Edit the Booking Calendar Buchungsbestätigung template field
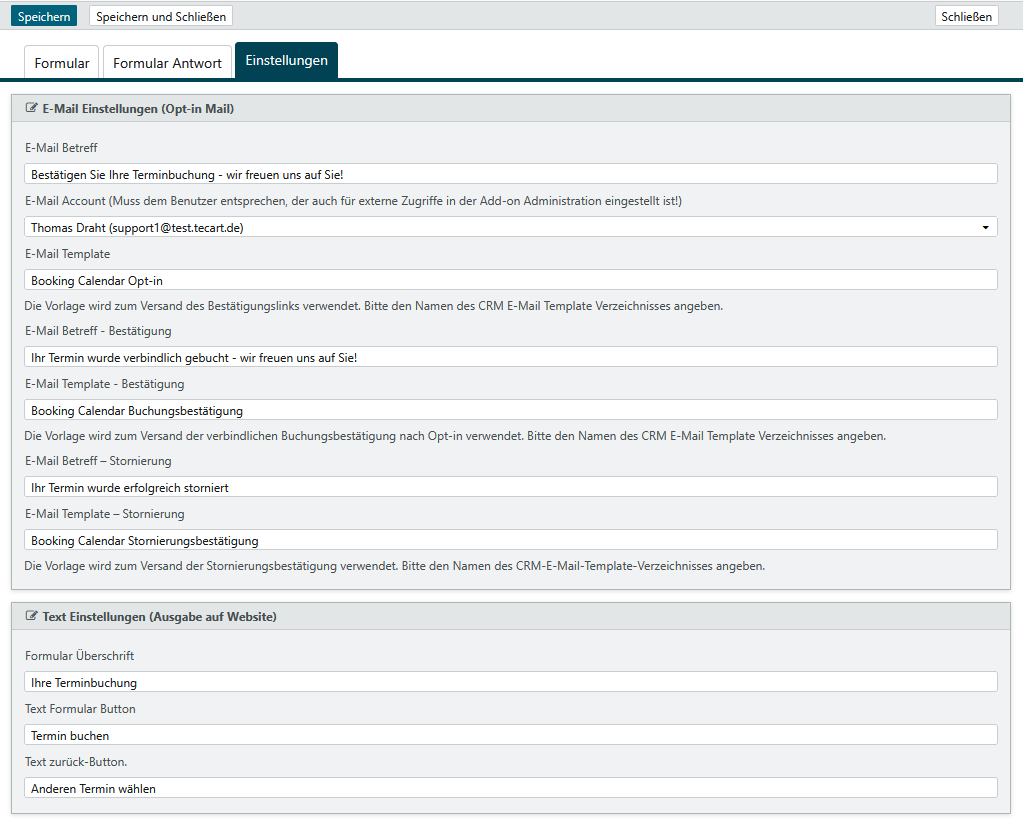Image resolution: width=1023 pixels, height=828 pixels. 510,410
